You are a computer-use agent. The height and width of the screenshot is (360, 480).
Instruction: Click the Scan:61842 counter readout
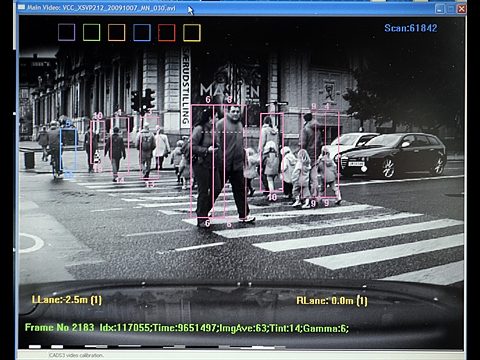411,28
